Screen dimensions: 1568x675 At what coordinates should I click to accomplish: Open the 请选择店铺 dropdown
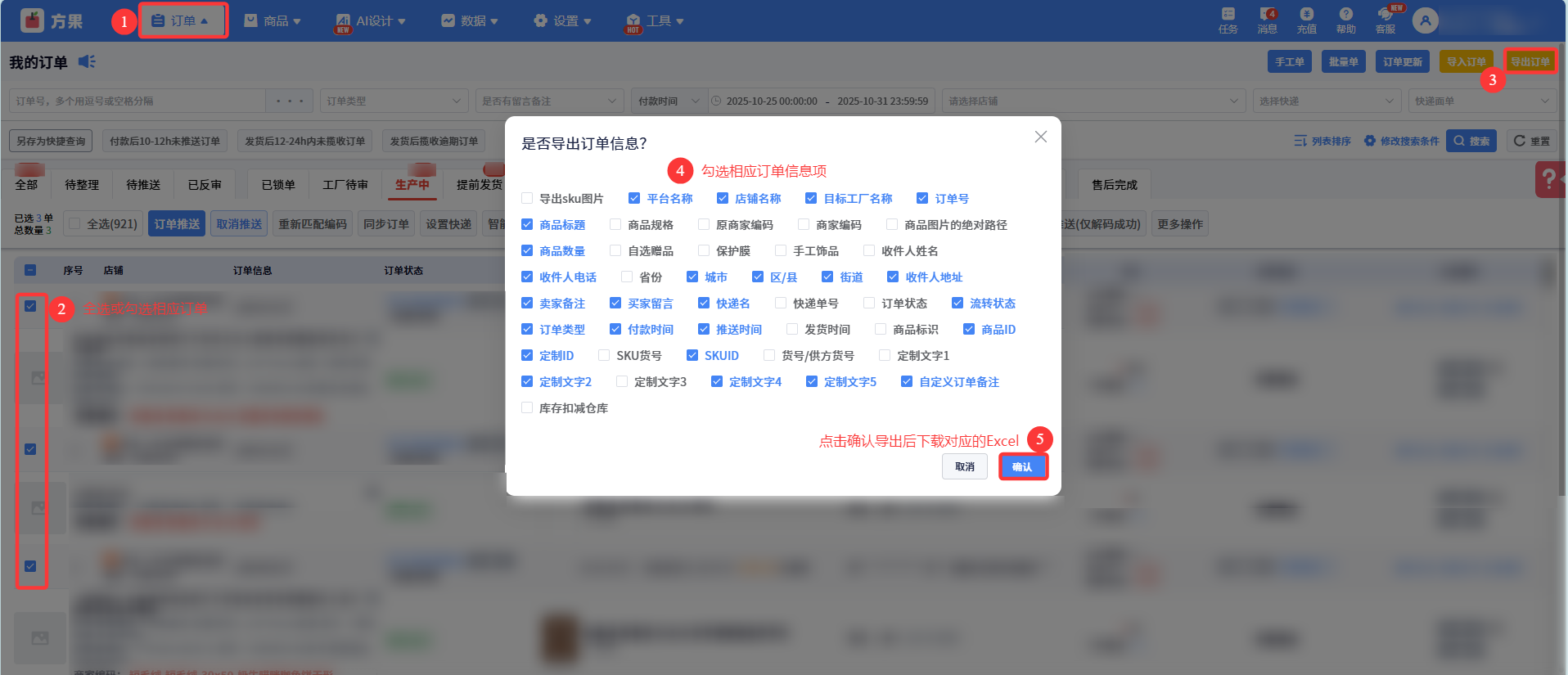(1093, 101)
